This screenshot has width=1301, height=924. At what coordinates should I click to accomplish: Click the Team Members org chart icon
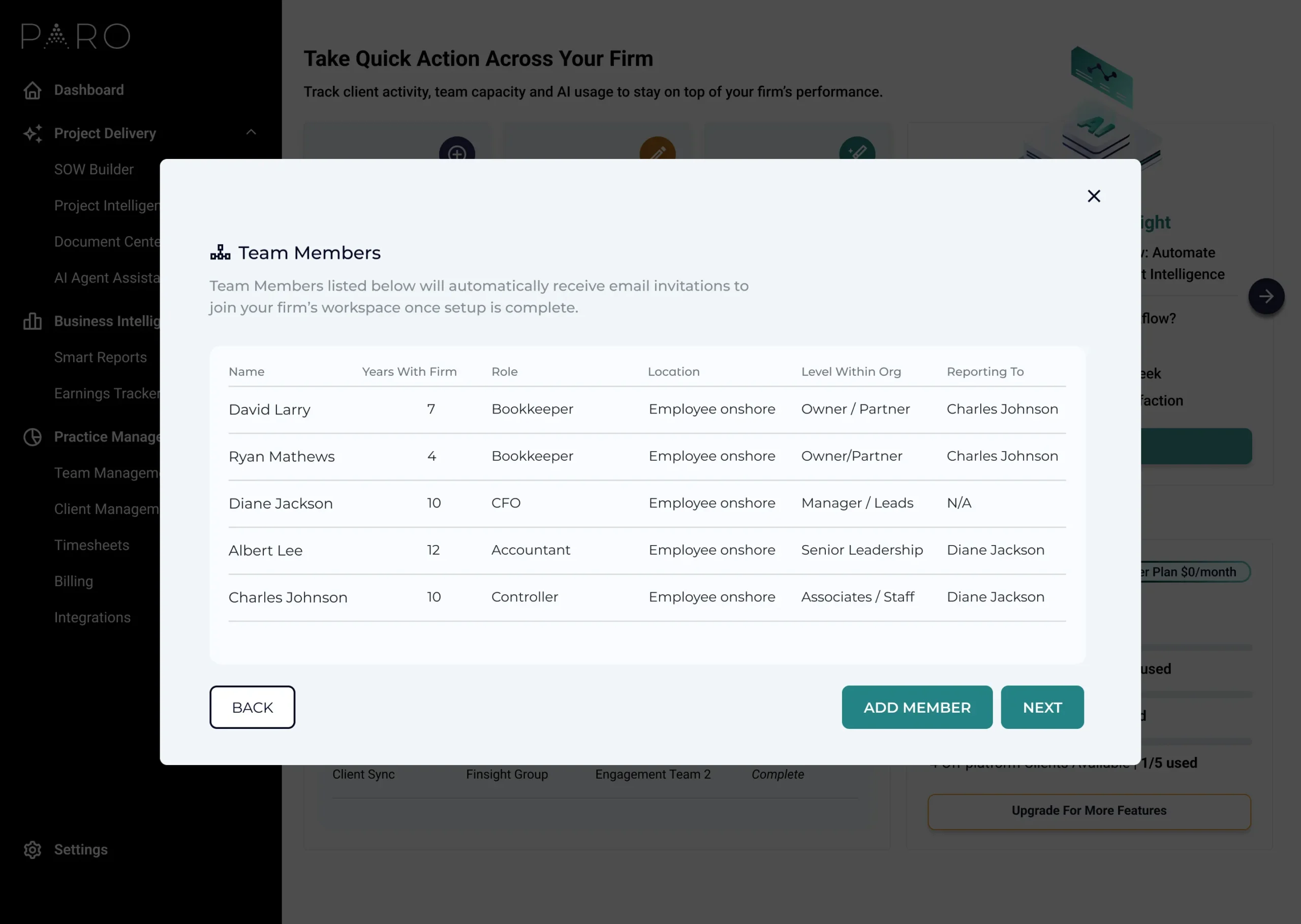(x=220, y=252)
